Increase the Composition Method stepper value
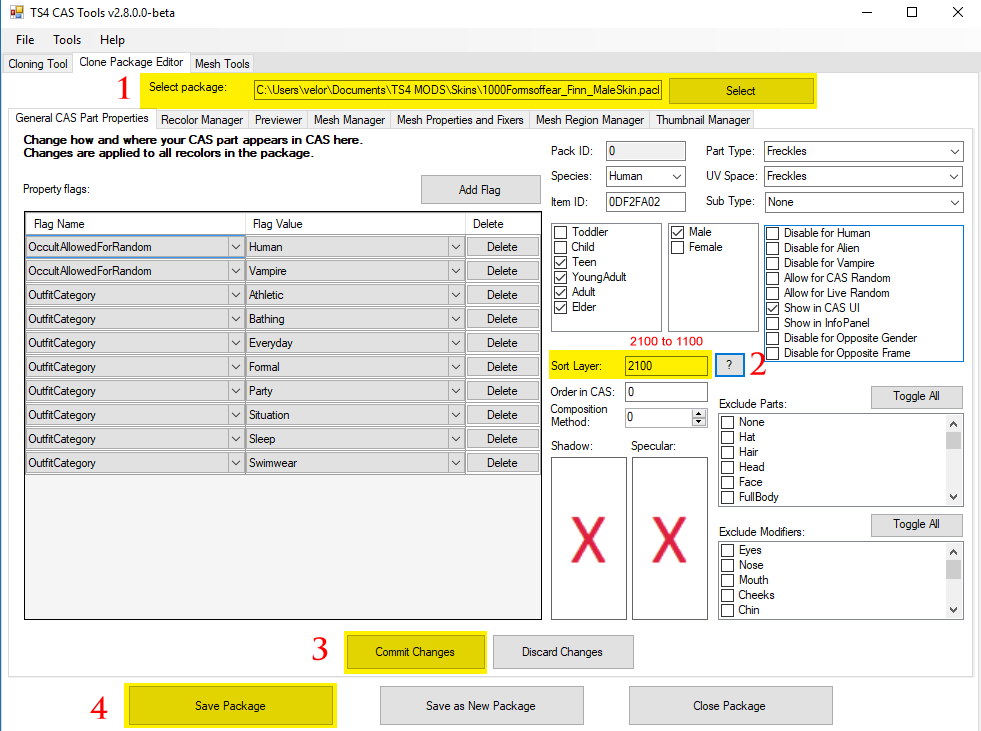This screenshot has width=981, height=731. point(699,413)
